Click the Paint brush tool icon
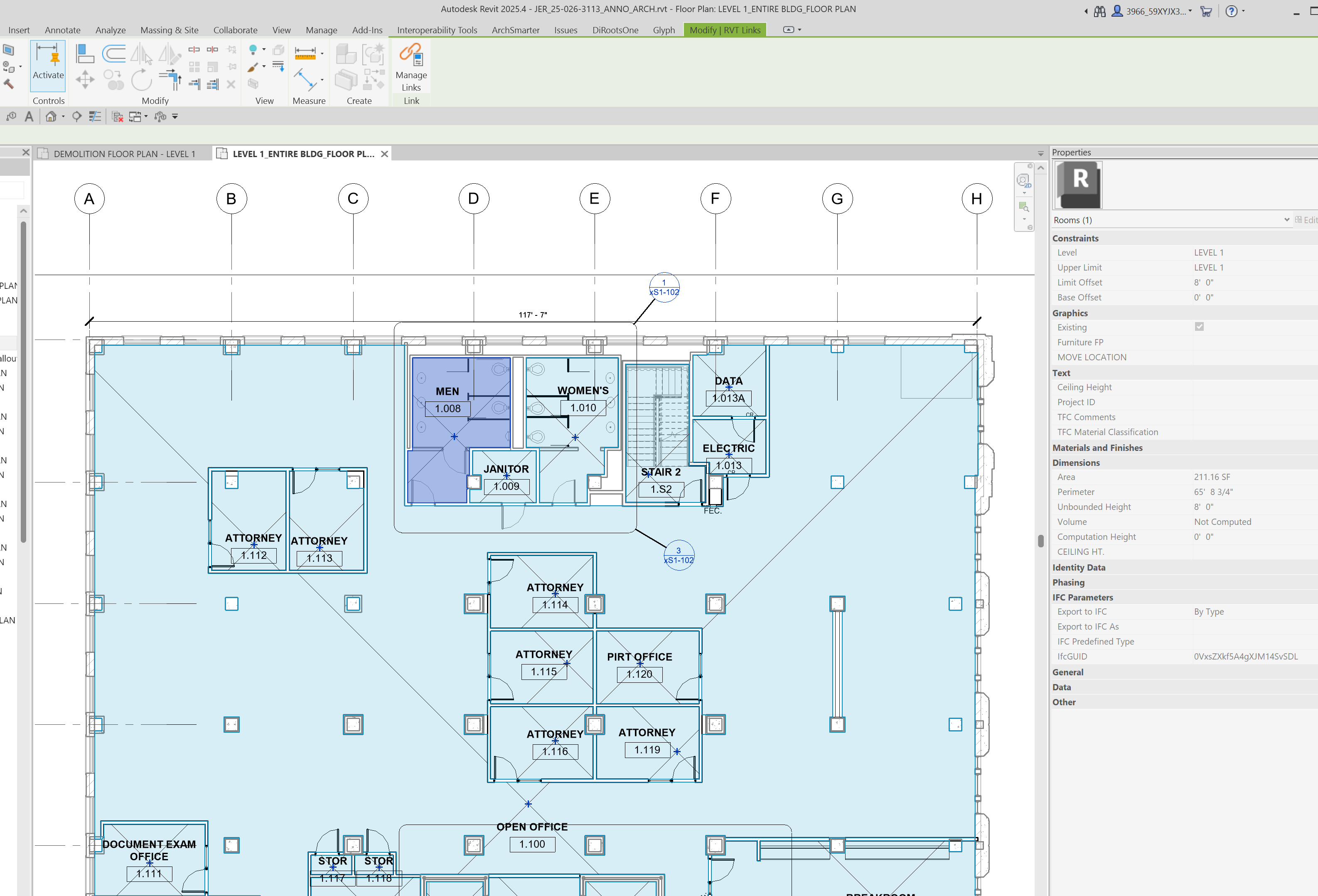The height and width of the screenshot is (896, 1318). coord(253,67)
